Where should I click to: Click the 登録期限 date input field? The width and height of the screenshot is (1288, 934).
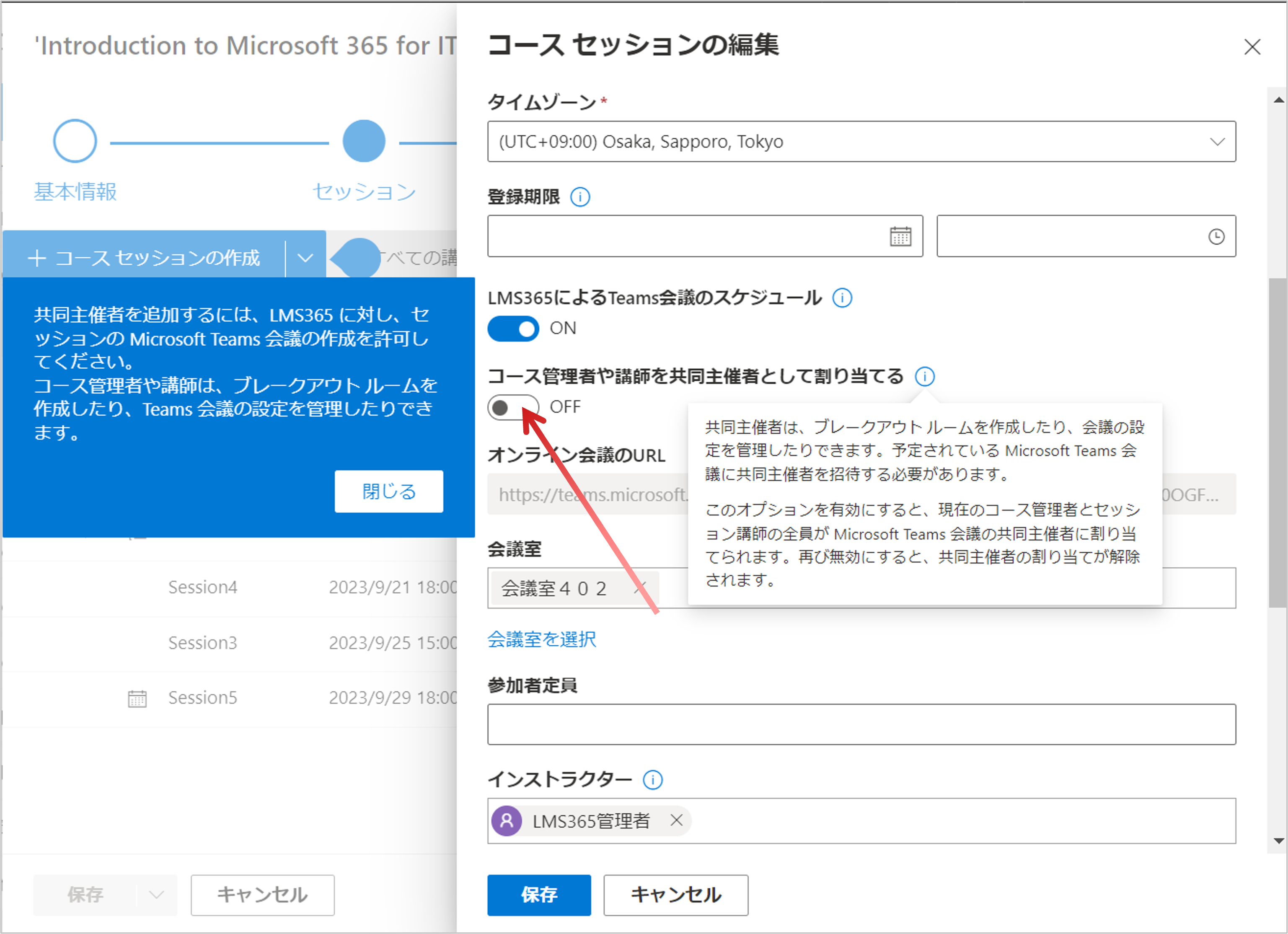(705, 236)
